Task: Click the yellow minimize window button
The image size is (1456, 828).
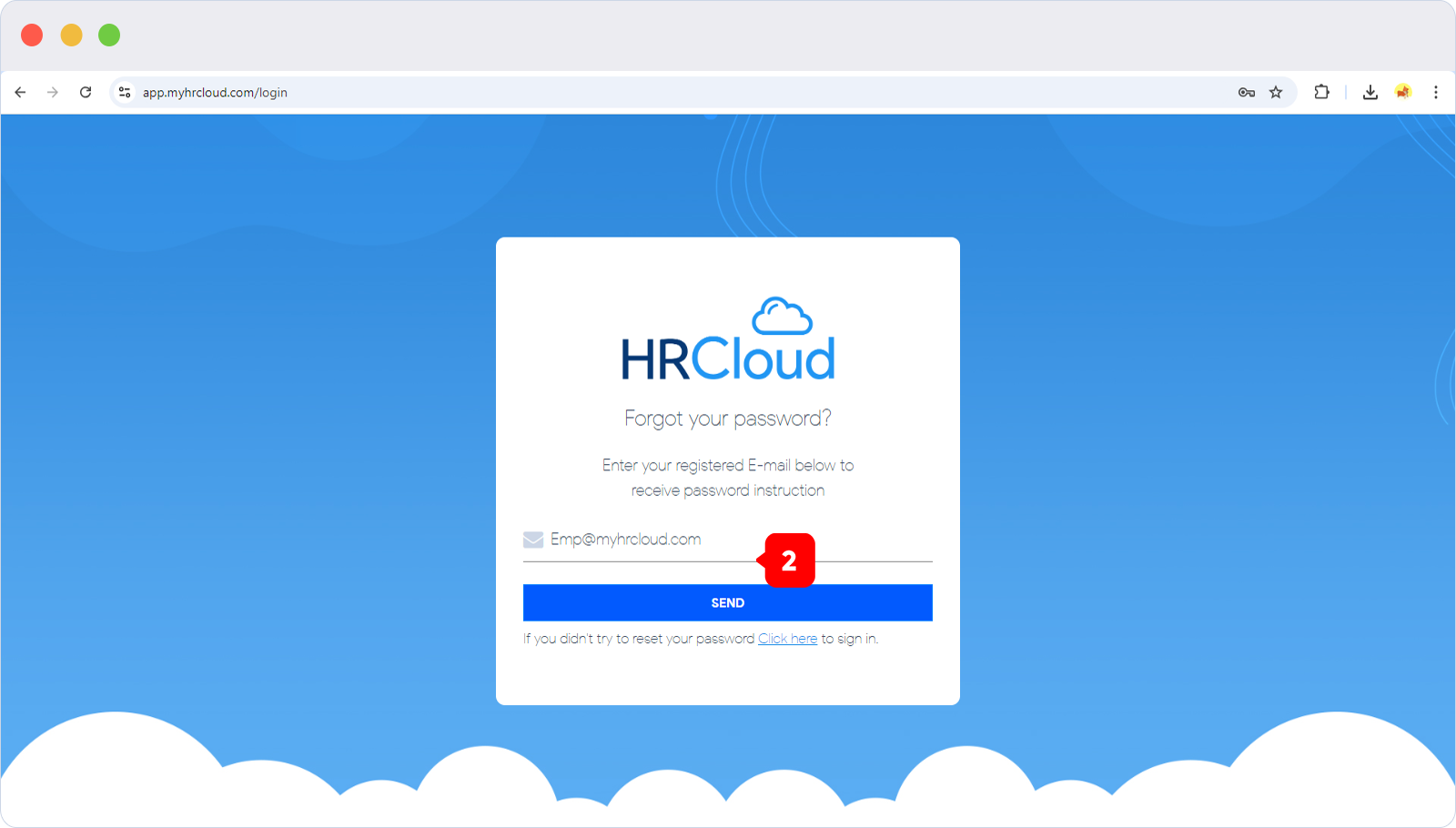Action: (71, 35)
